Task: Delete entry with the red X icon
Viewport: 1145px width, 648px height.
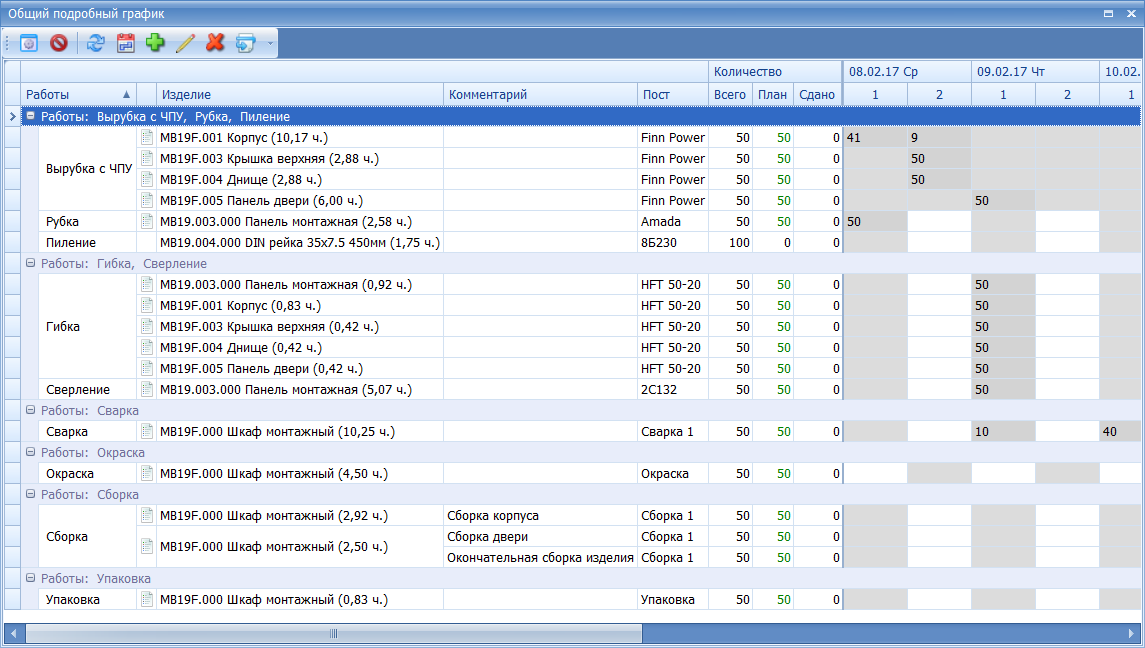Action: (215, 43)
